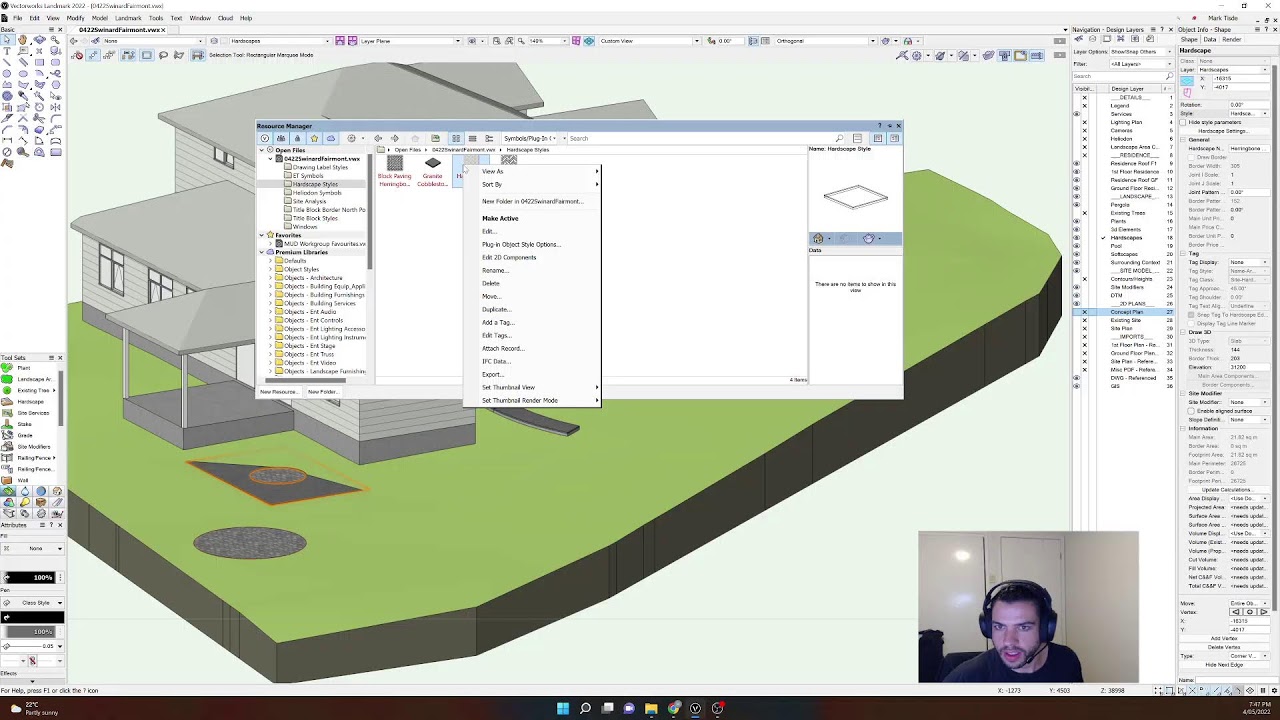Image resolution: width=1280 pixels, height=720 pixels.
Task: Select the Existing Tree tool
Action: pyautogui.click(x=30, y=390)
